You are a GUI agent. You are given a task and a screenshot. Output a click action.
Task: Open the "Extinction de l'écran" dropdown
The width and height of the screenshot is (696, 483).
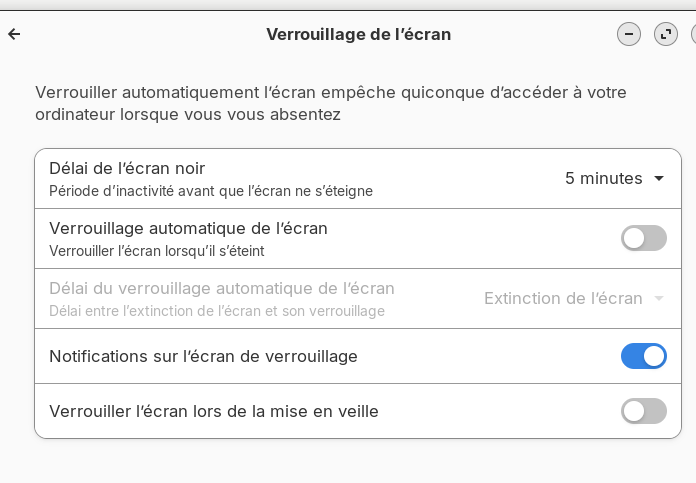[563, 298]
